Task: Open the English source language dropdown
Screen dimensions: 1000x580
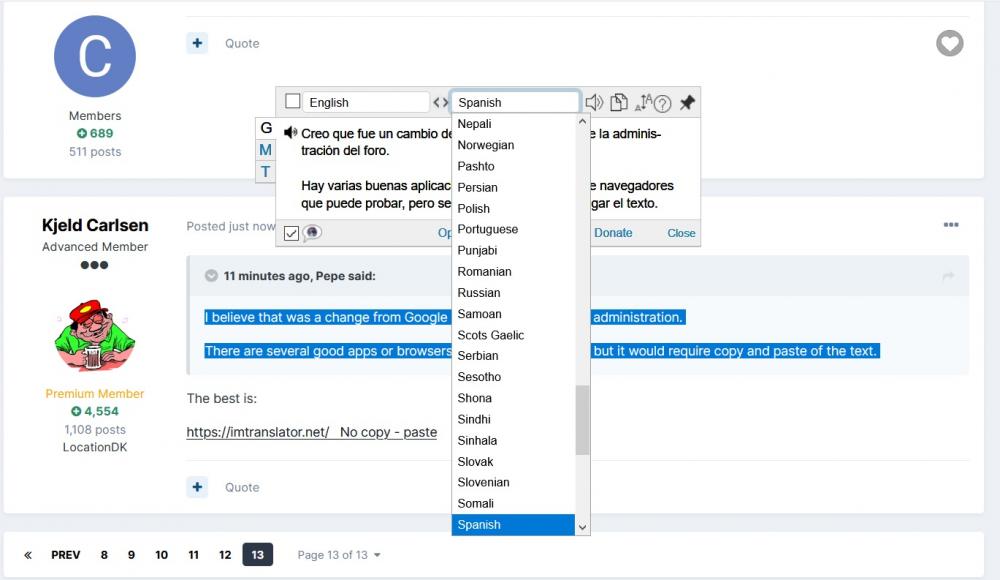Action: pyautogui.click(x=366, y=102)
